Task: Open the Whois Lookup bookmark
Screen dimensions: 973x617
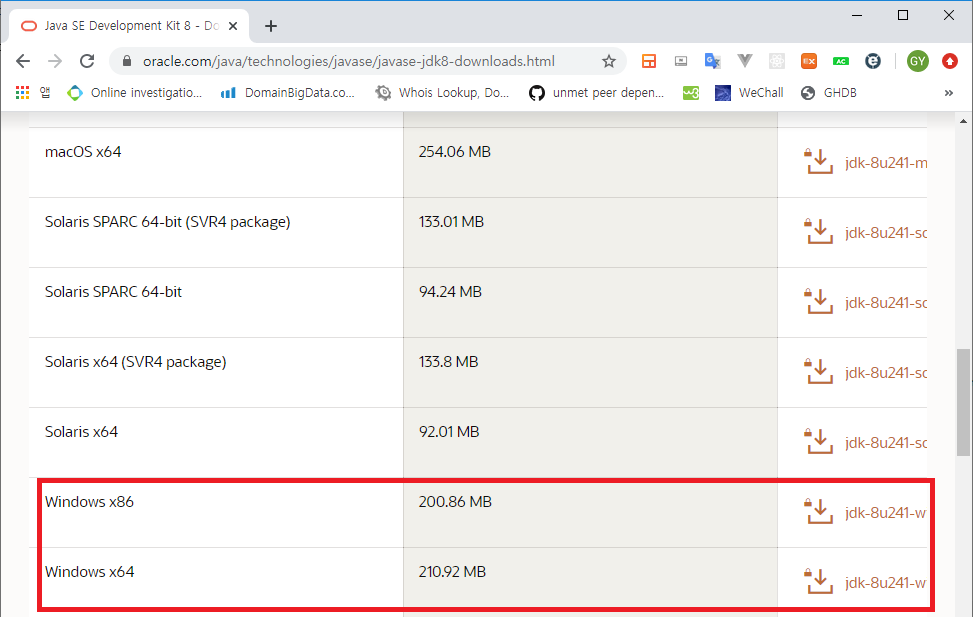Action: [x=442, y=92]
